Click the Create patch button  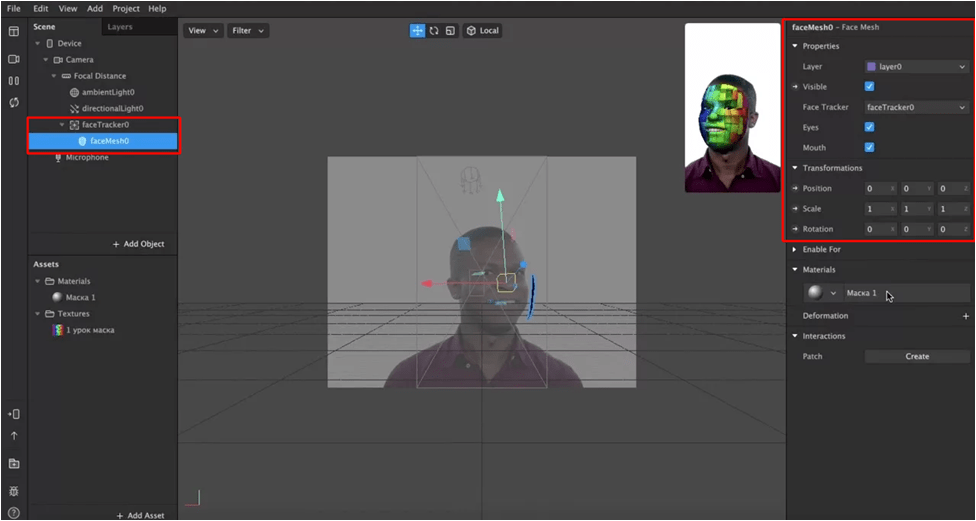pos(917,356)
